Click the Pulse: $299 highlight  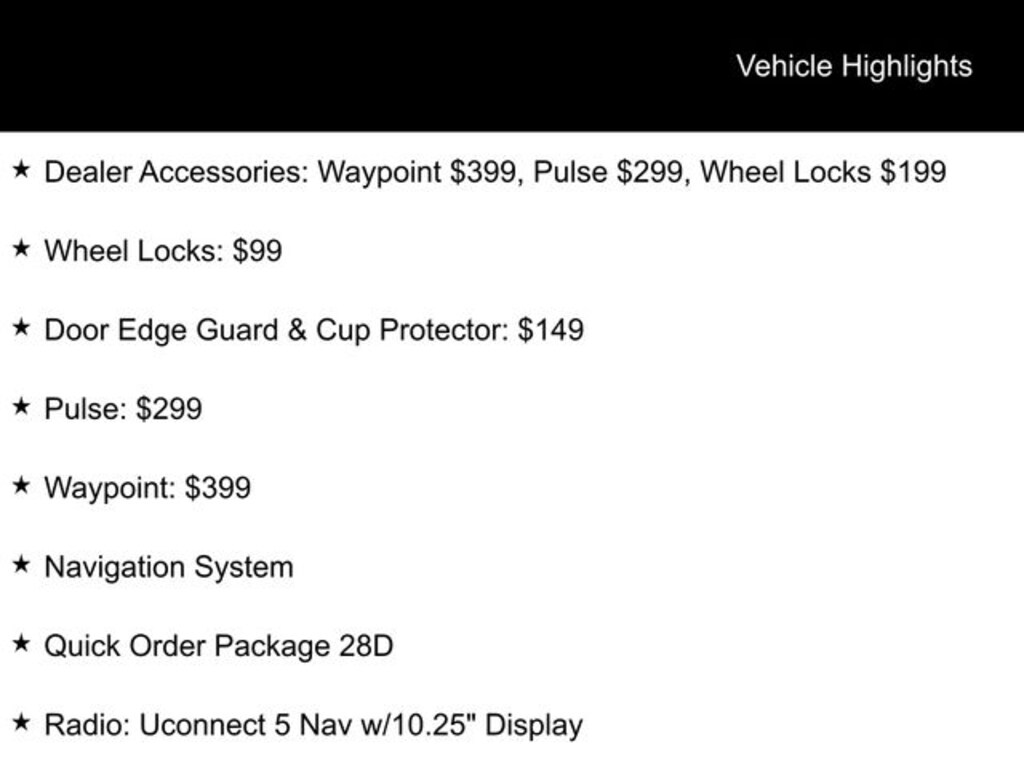(x=123, y=409)
